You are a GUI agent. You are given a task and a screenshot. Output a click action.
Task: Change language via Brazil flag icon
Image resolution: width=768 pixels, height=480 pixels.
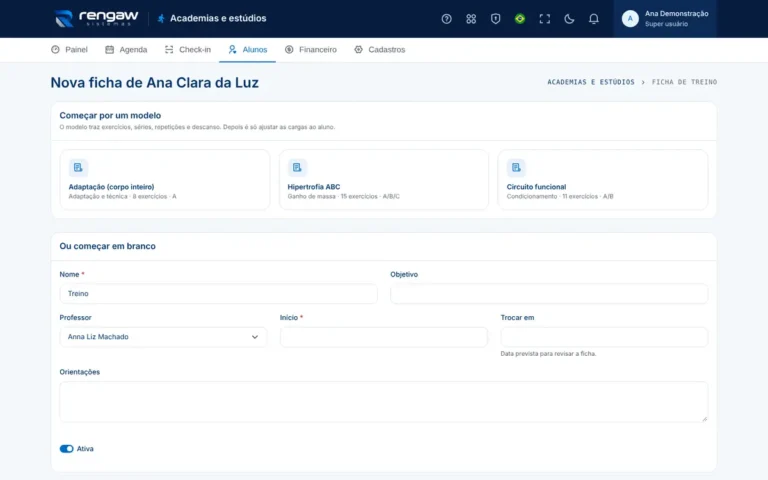pyautogui.click(x=520, y=19)
